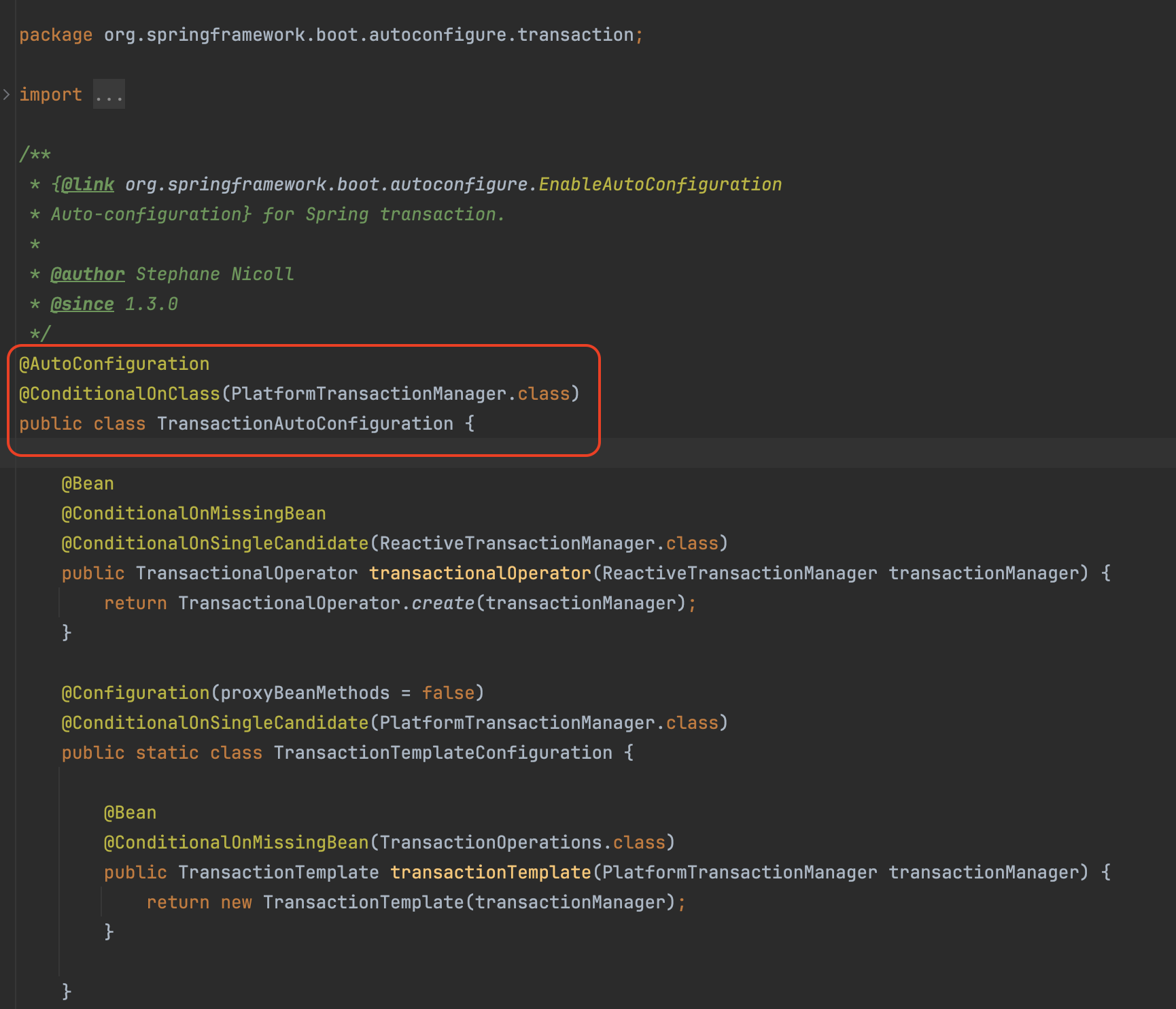Click TransactionalOperator return type of transactionalOperator method
This screenshot has height=1009, width=1176.
click(247, 573)
